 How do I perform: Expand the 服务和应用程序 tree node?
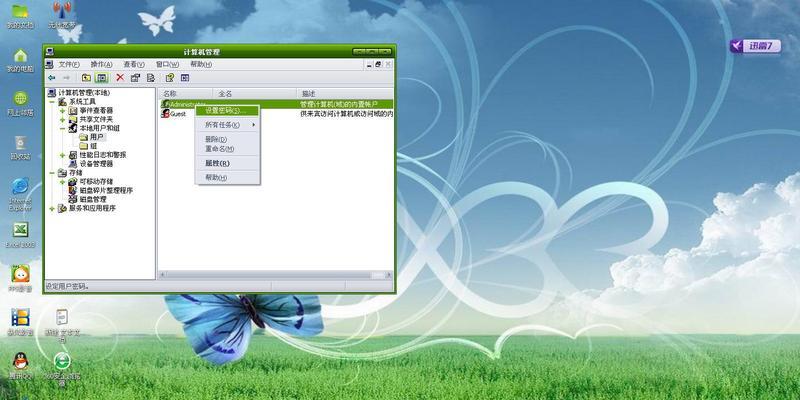click(x=52, y=209)
